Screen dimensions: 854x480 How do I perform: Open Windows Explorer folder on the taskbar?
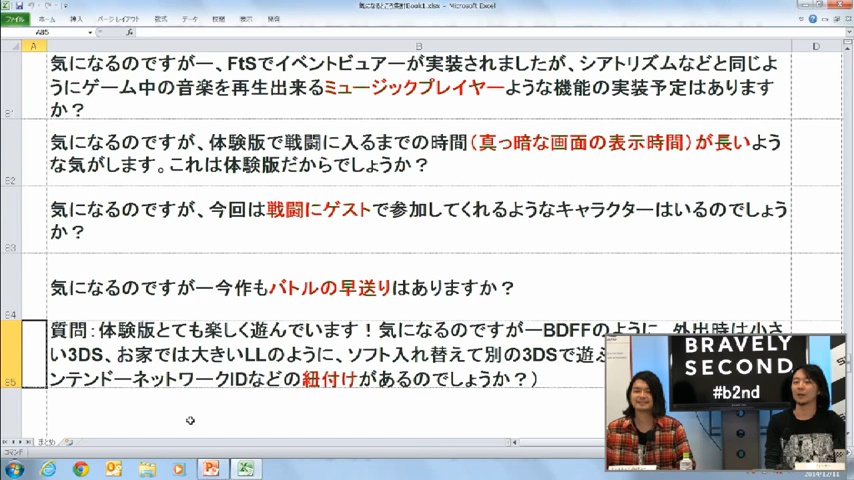147,469
